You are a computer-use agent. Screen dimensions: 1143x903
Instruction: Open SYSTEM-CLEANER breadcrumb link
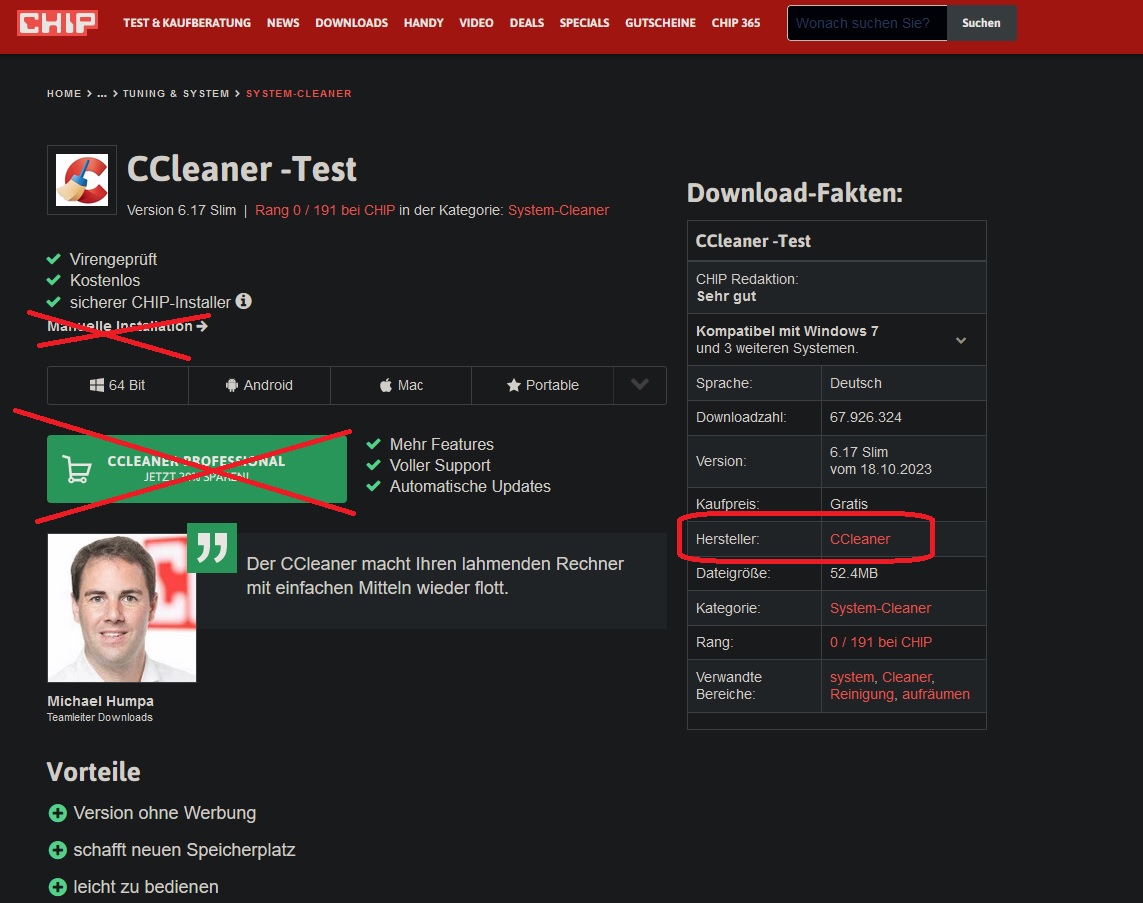click(x=299, y=93)
